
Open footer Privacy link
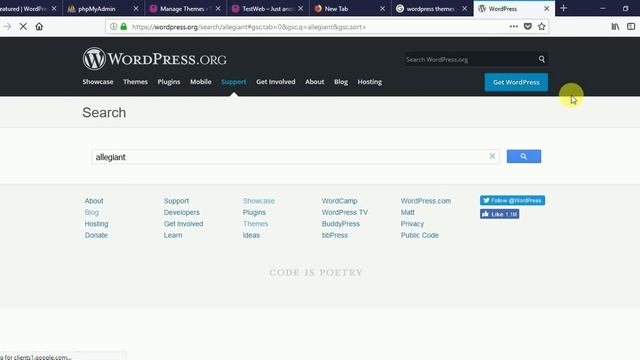pos(412,224)
